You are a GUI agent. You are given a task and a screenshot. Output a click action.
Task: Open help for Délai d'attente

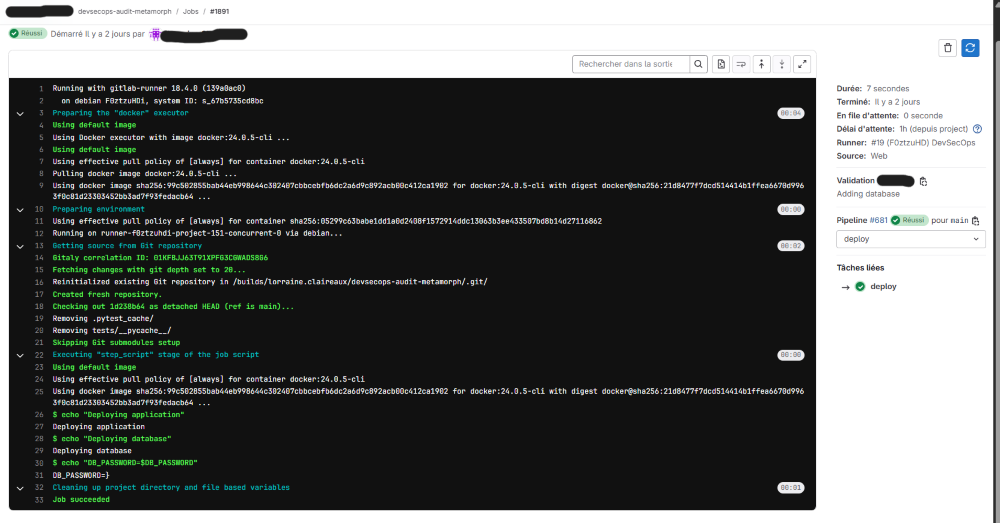click(977, 129)
